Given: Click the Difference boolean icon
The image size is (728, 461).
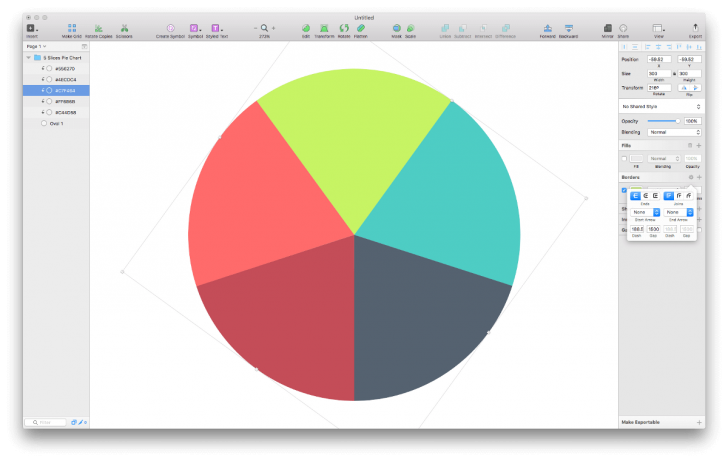Looking at the screenshot, I should click(506, 28).
